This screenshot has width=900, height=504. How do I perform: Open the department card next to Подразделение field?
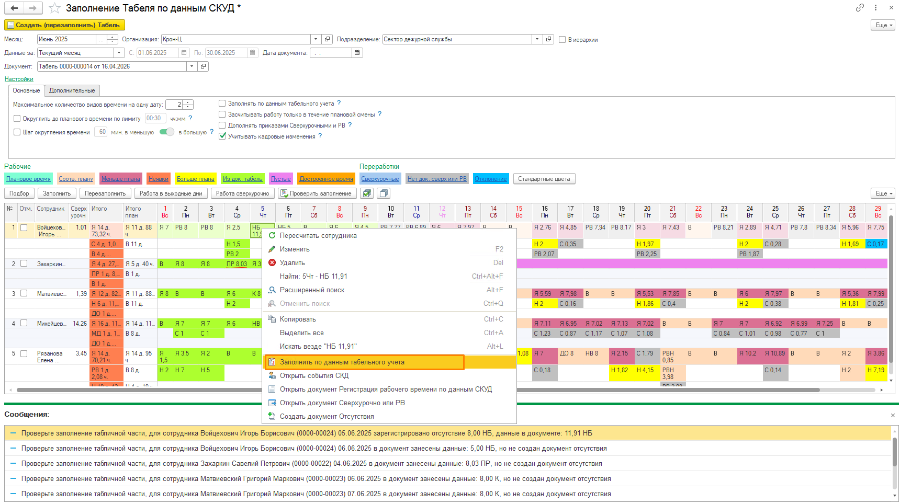[548, 39]
